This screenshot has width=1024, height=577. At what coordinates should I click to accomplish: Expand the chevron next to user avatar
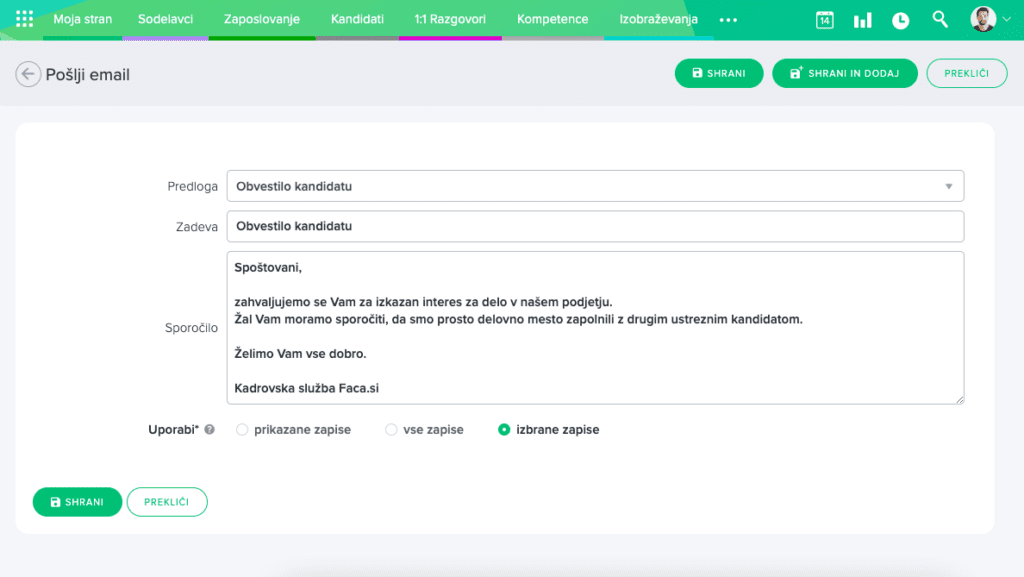coord(1006,20)
